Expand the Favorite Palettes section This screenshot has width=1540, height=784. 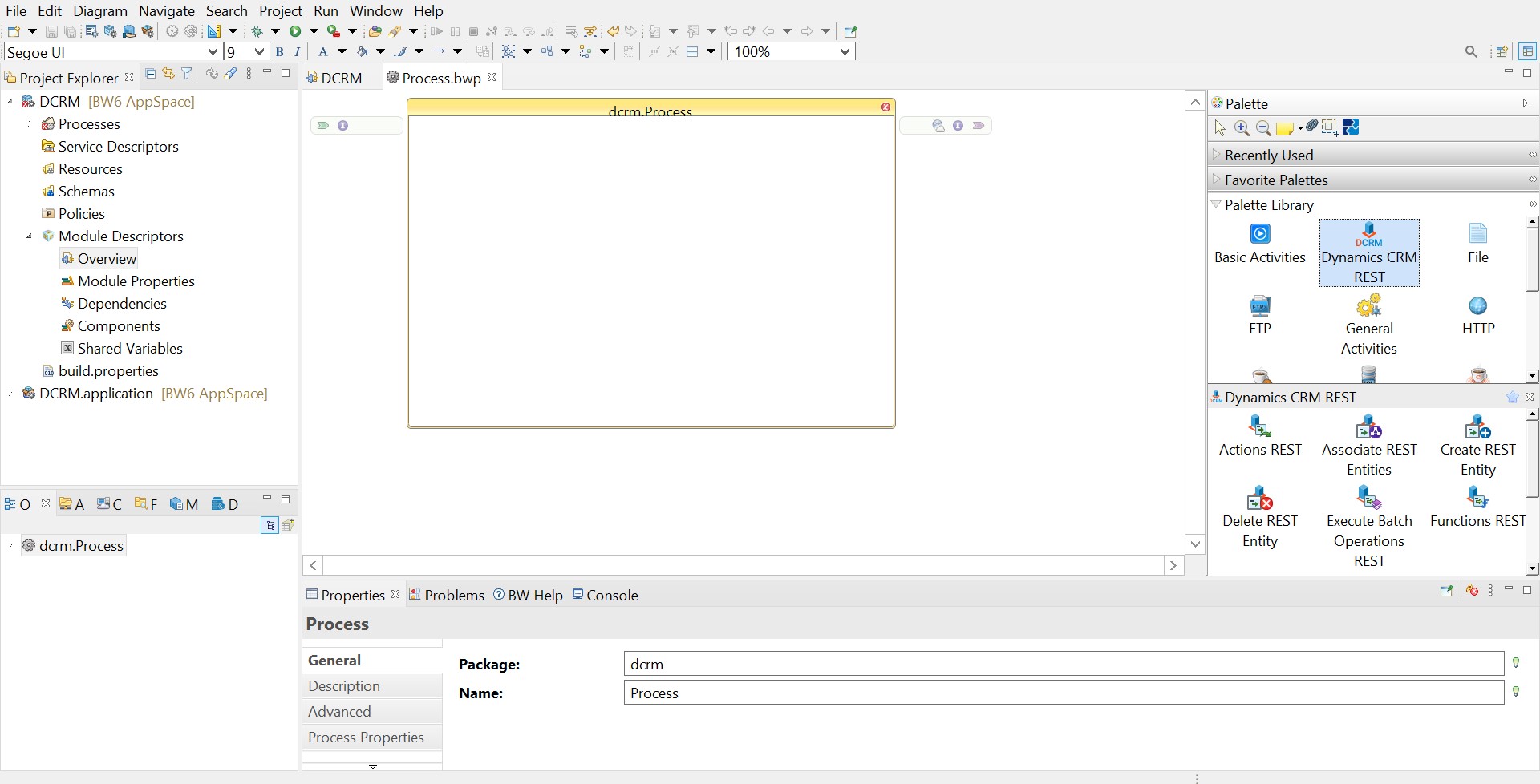click(1217, 180)
